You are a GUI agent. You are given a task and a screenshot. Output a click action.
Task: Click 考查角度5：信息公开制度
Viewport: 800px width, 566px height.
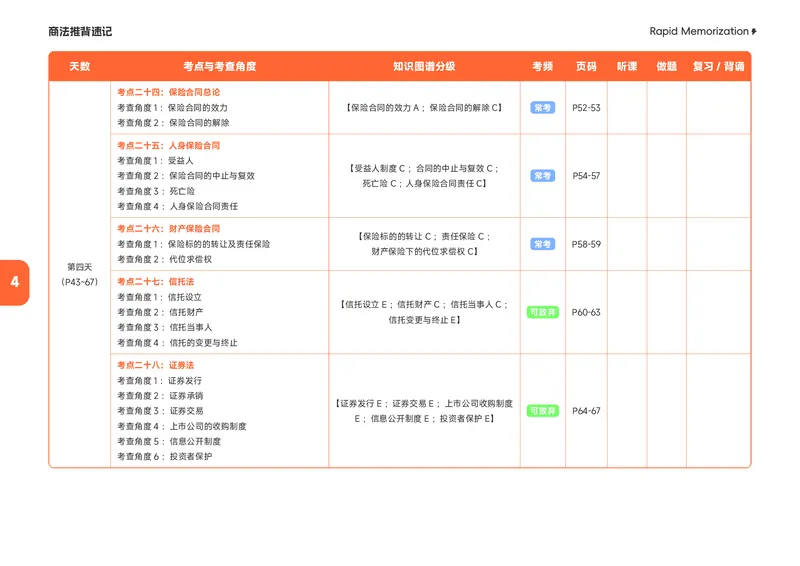[169, 441]
